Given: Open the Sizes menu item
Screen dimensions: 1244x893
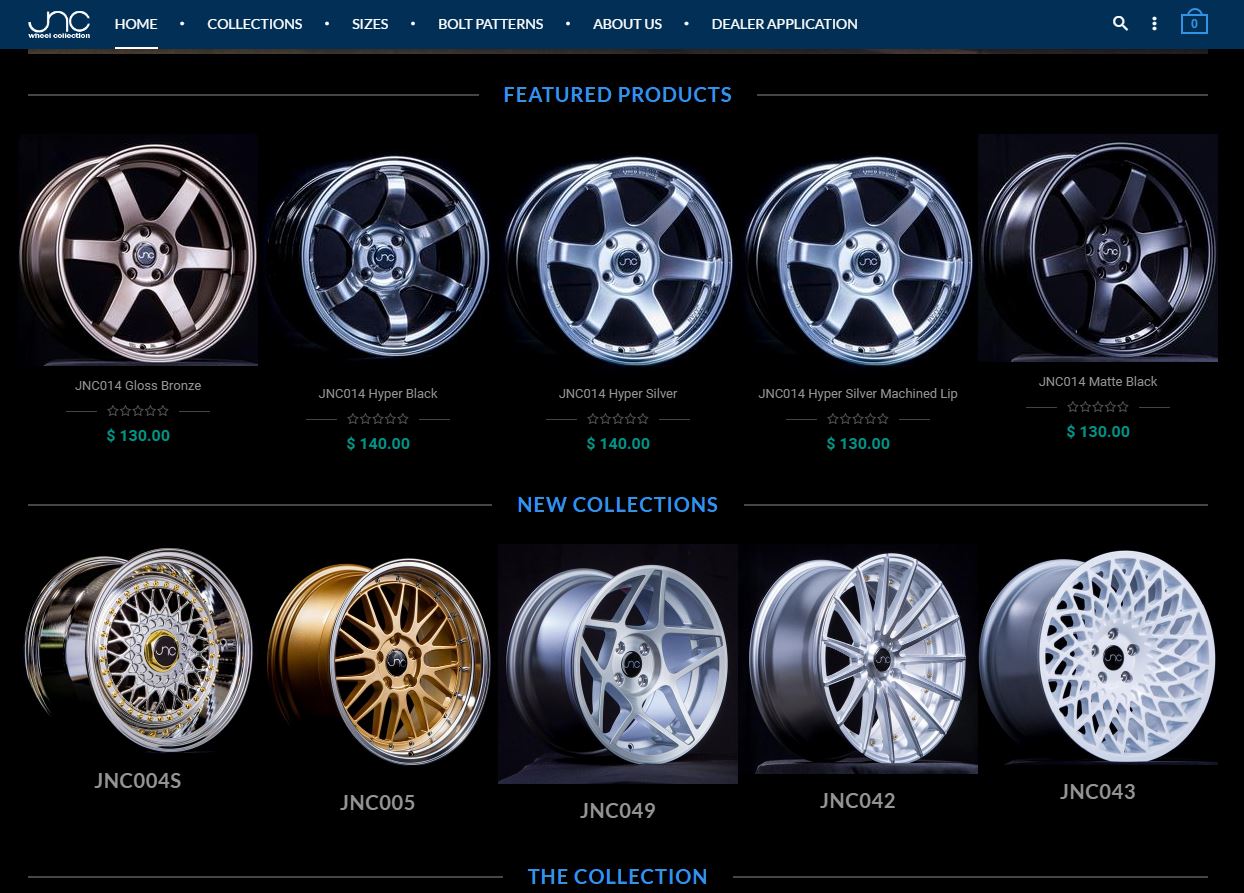Looking at the screenshot, I should [370, 23].
